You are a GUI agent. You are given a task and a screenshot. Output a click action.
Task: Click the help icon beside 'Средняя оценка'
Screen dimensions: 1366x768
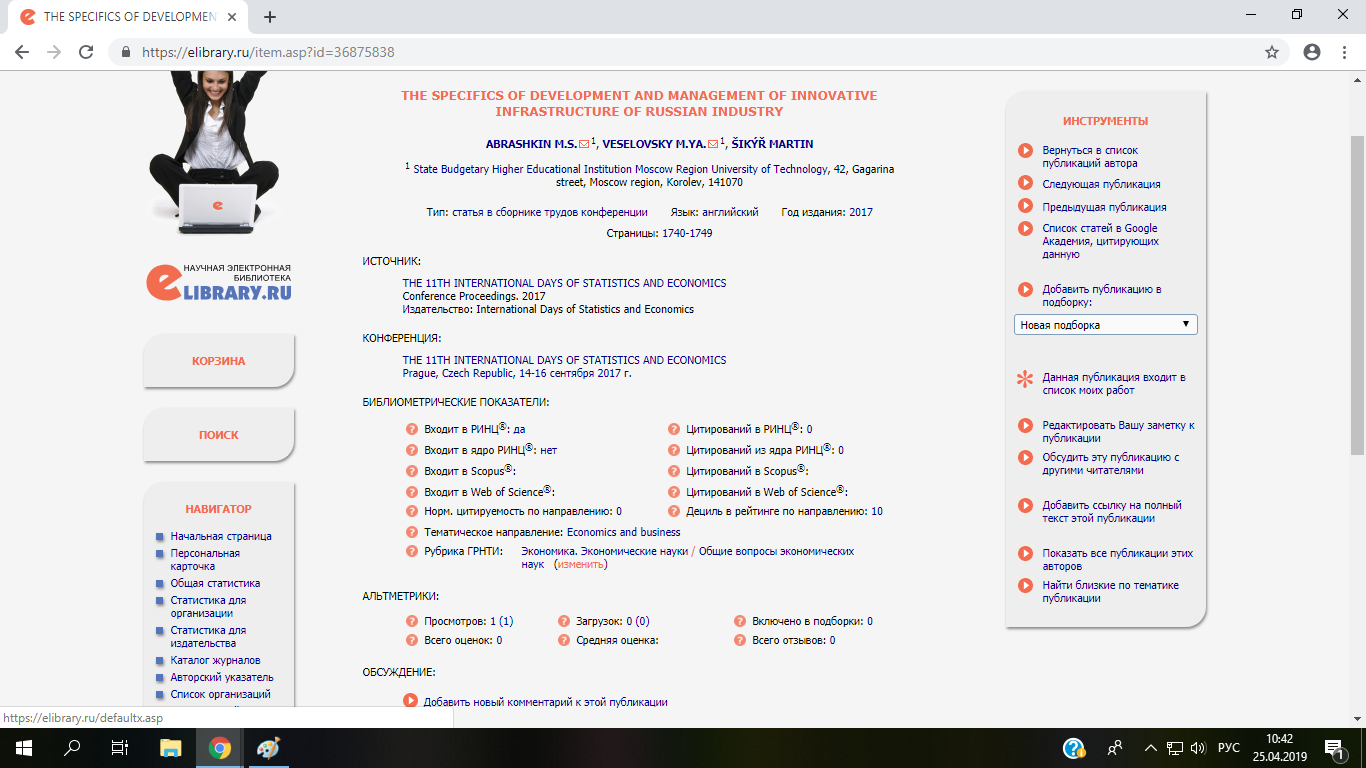(x=563, y=640)
